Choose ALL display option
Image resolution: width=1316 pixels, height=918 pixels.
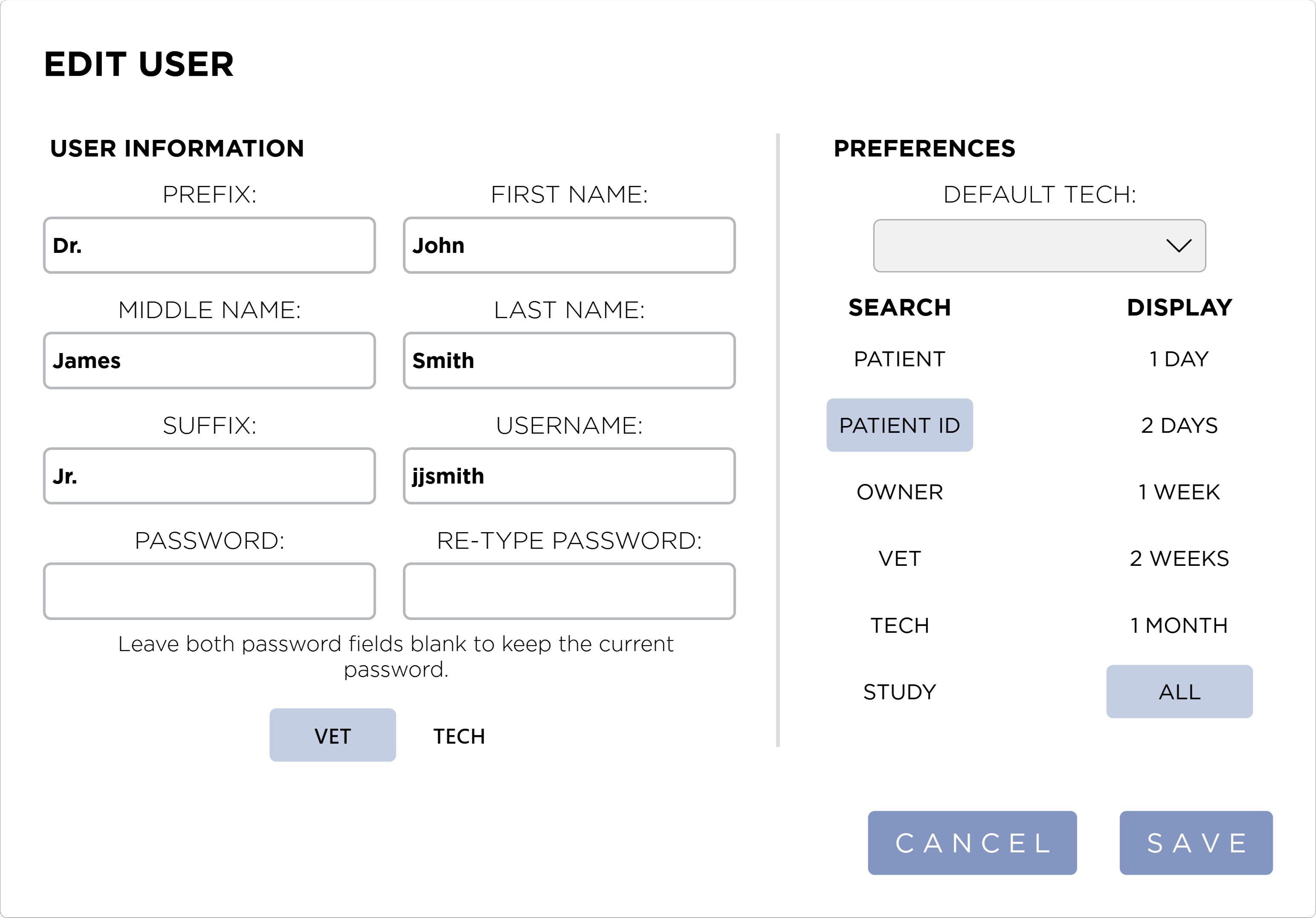point(1178,692)
